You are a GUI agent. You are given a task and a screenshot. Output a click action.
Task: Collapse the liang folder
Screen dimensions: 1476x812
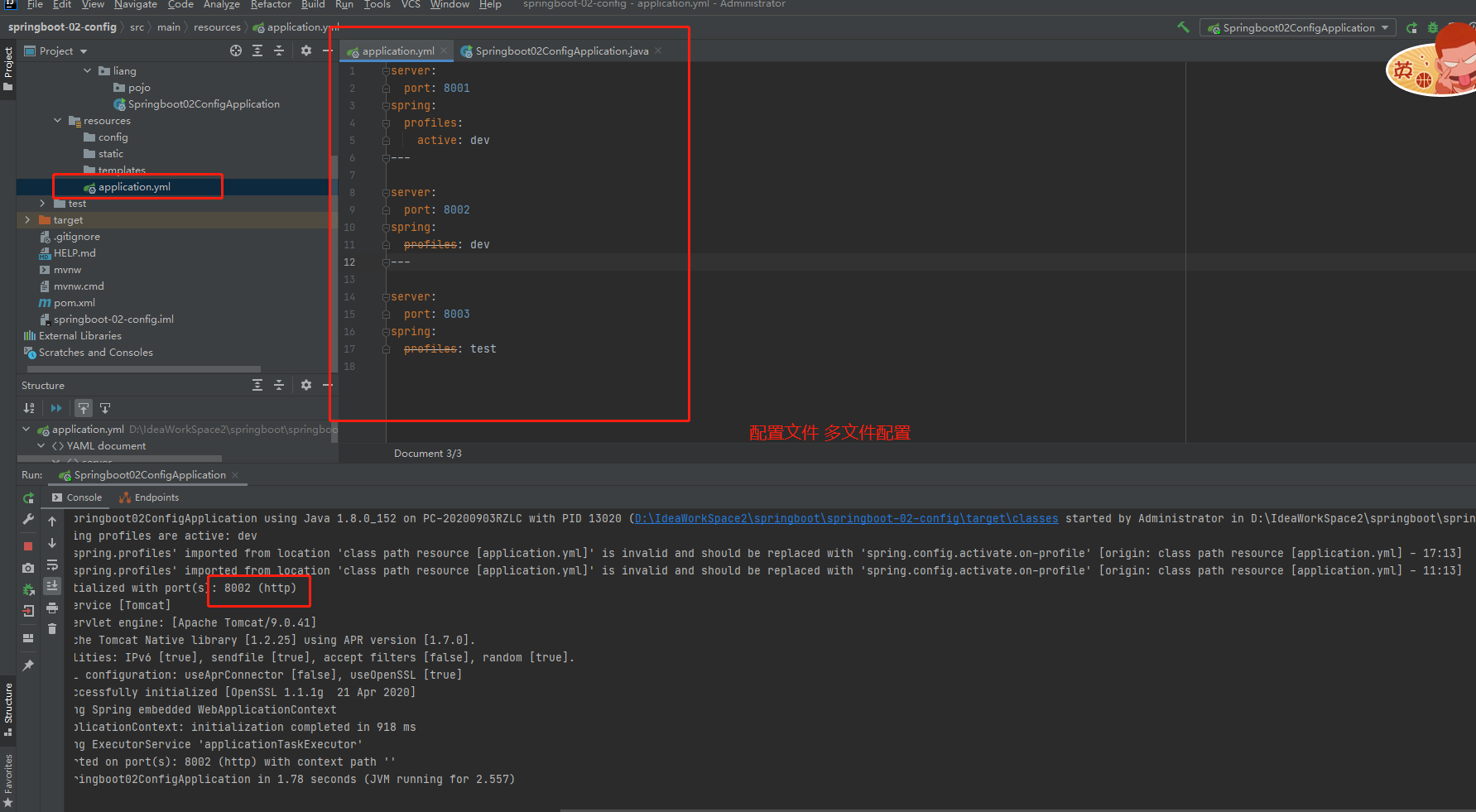(x=87, y=71)
